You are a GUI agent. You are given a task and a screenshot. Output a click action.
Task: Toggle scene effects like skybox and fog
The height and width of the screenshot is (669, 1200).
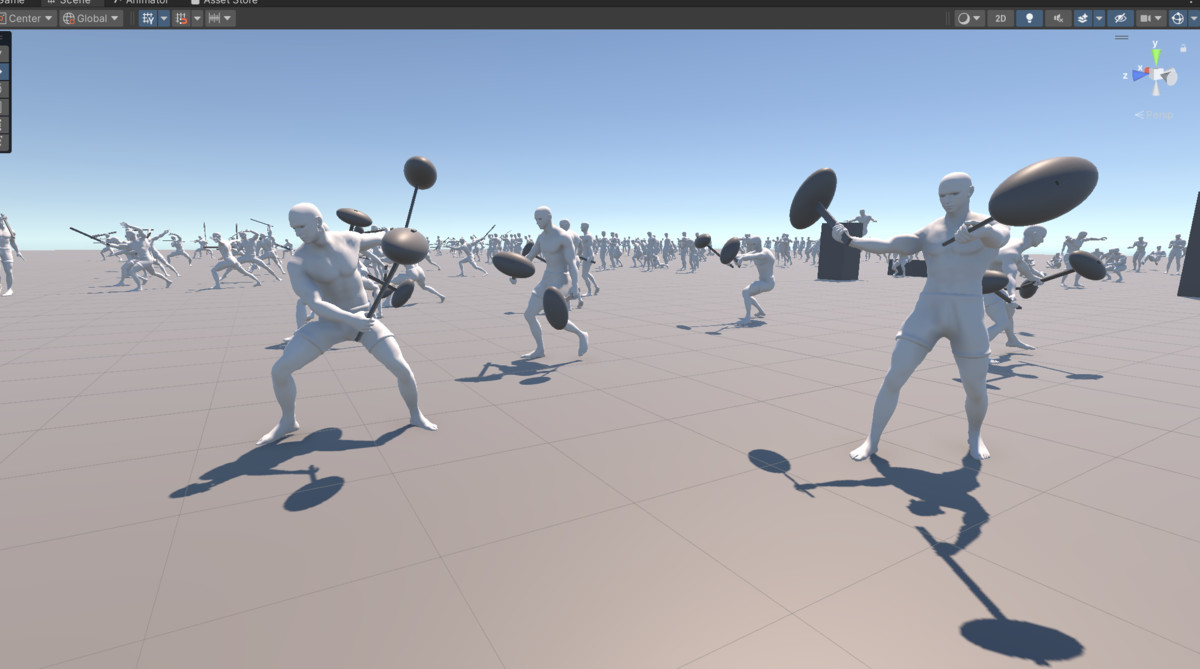(1083, 18)
